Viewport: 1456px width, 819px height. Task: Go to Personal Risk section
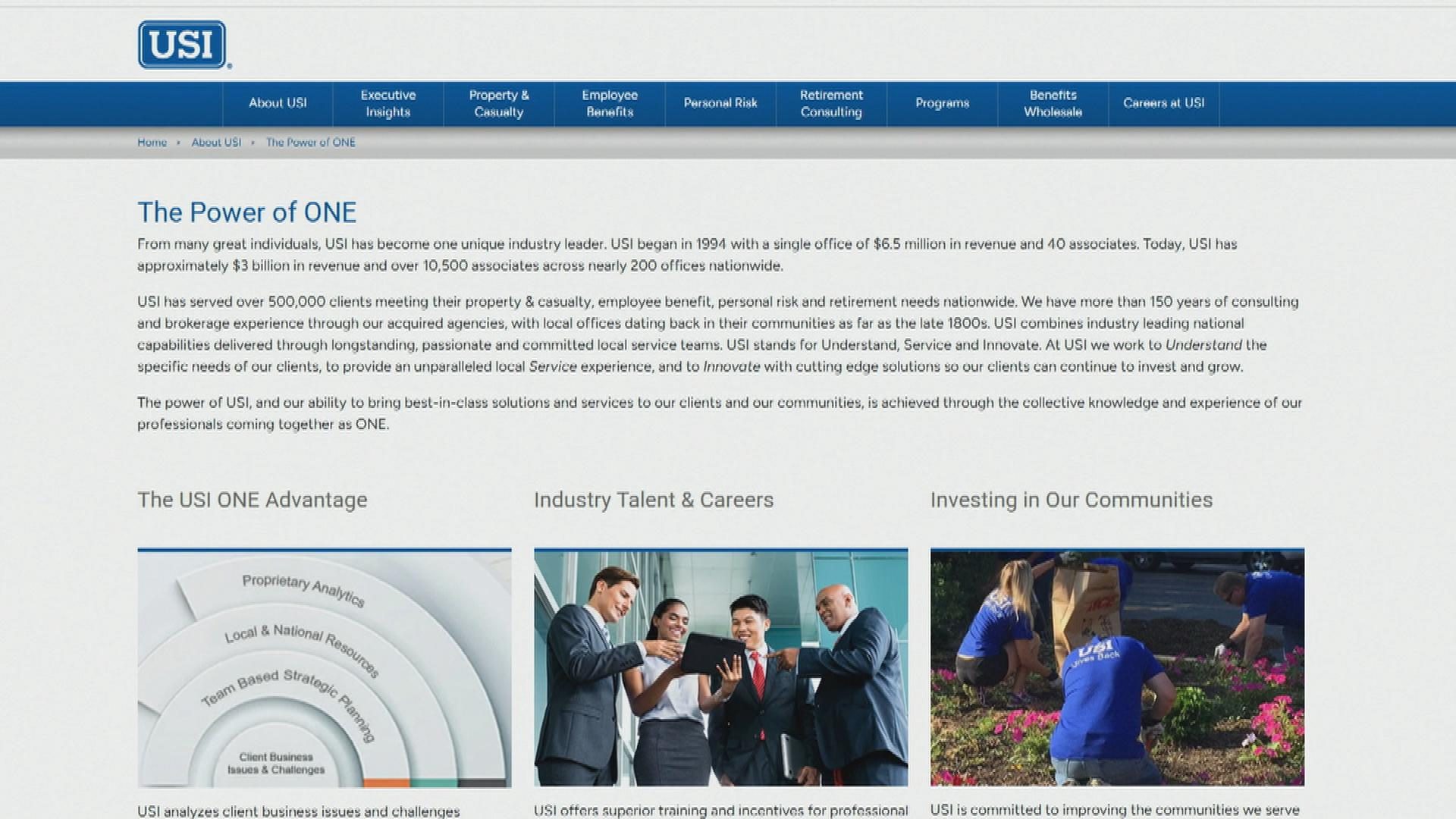click(x=720, y=103)
